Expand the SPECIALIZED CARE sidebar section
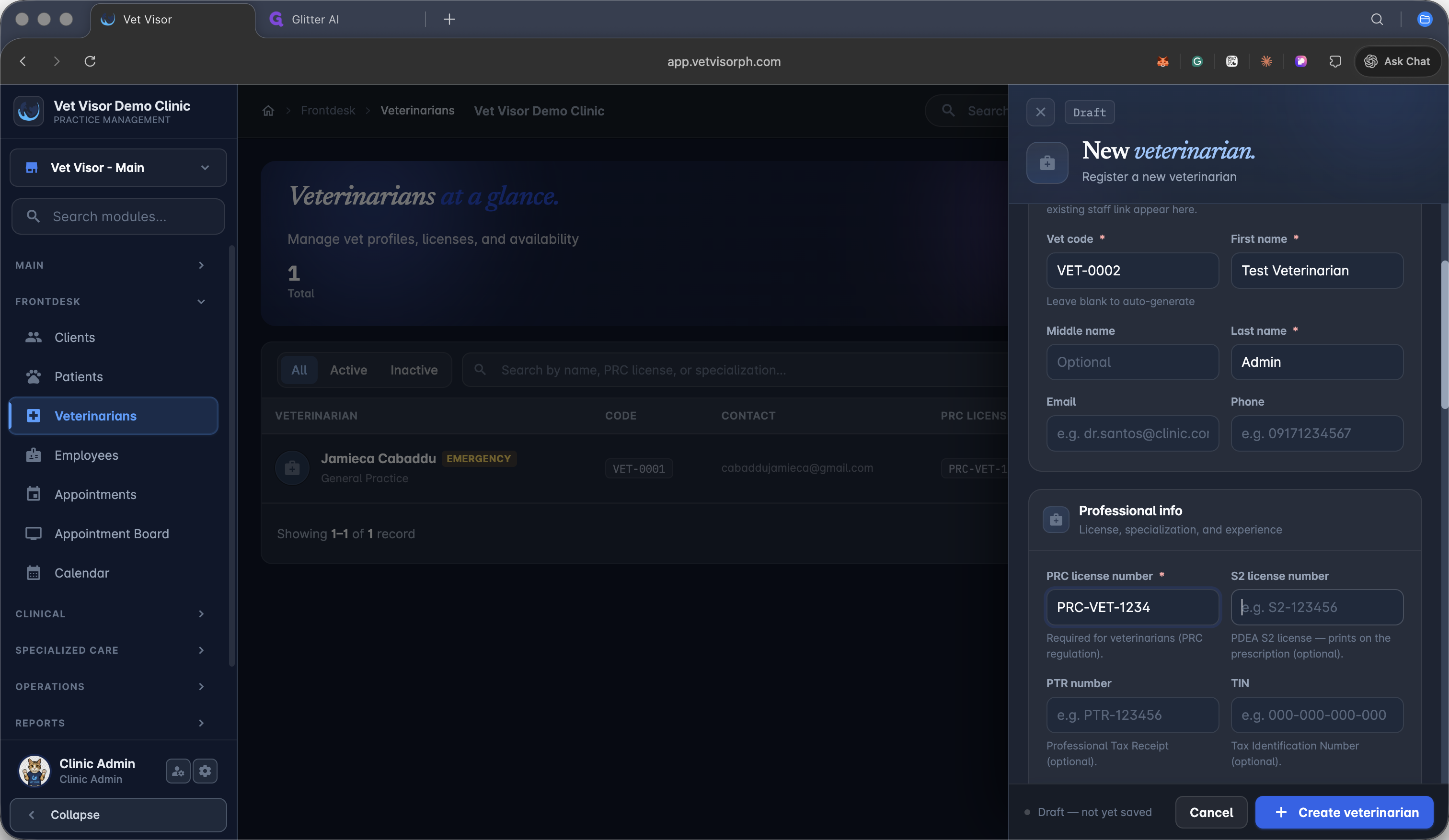Viewport: 1449px width, 840px height. 110,650
